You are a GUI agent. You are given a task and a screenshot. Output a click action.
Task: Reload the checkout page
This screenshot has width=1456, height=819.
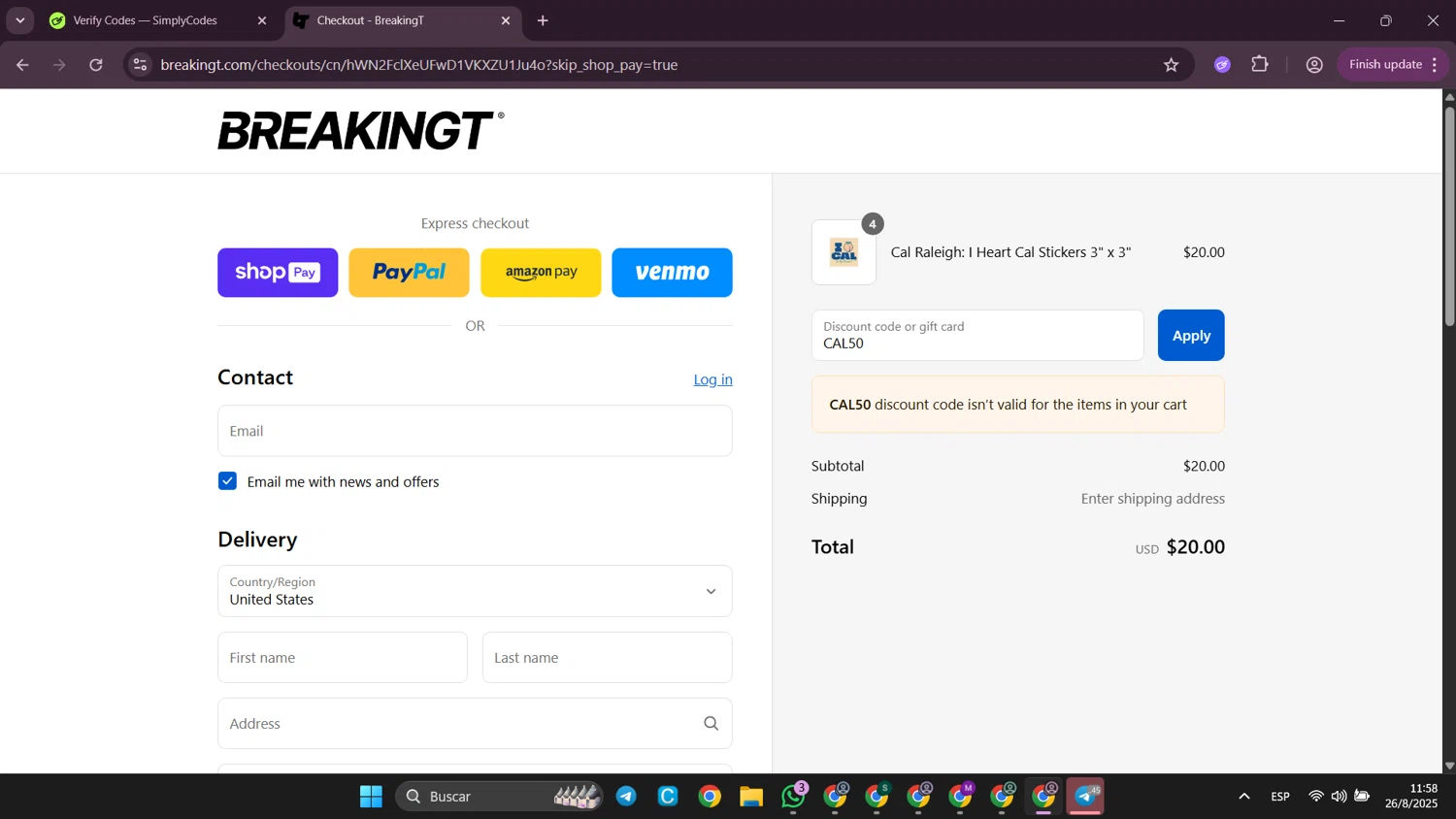point(96,65)
